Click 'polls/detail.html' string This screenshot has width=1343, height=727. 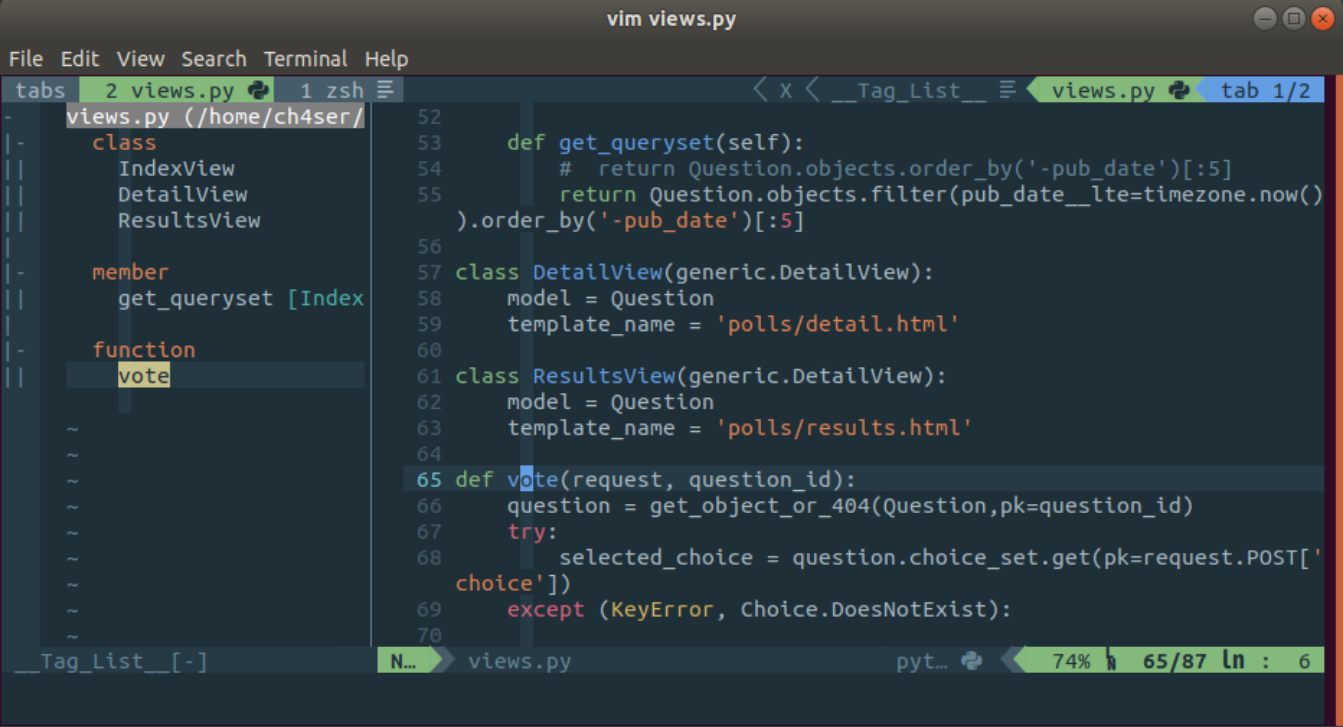(838, 324)
